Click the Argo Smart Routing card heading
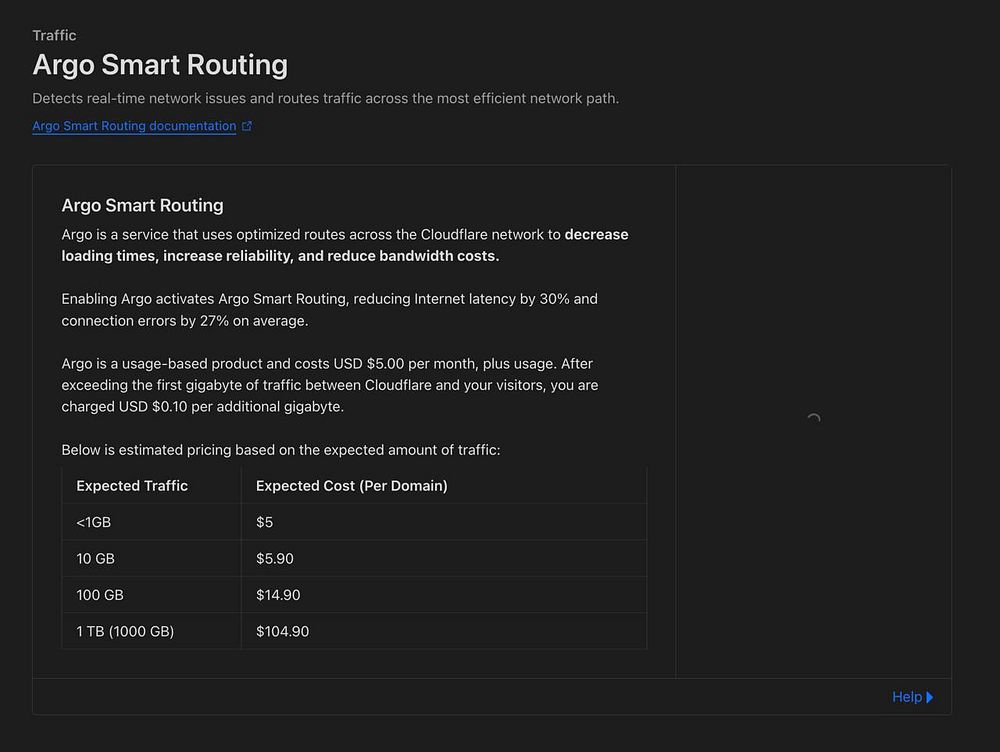The width and height of the screenshot is (1000, 752). coord(142,205)
